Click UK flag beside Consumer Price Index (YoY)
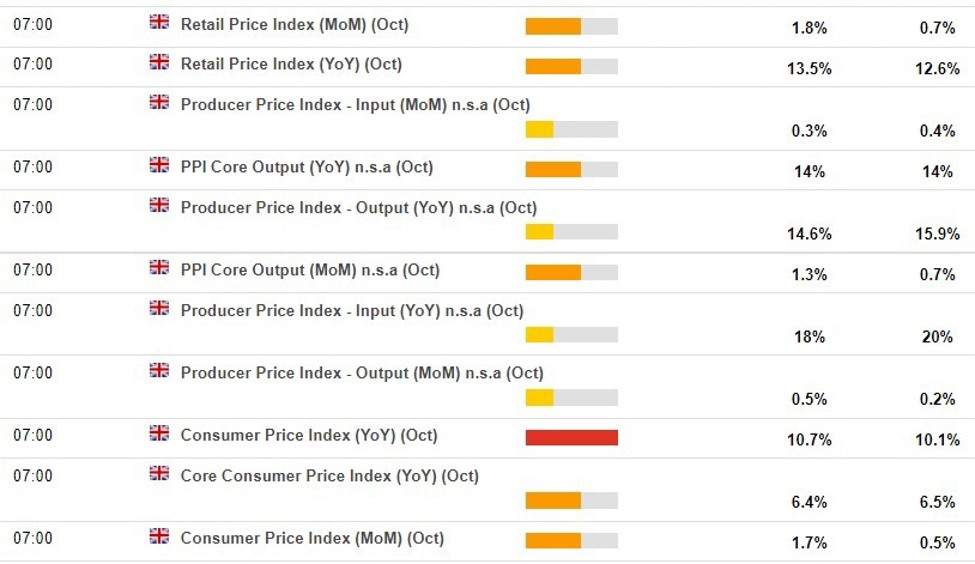975x564 pixels. tap(159, 433)
